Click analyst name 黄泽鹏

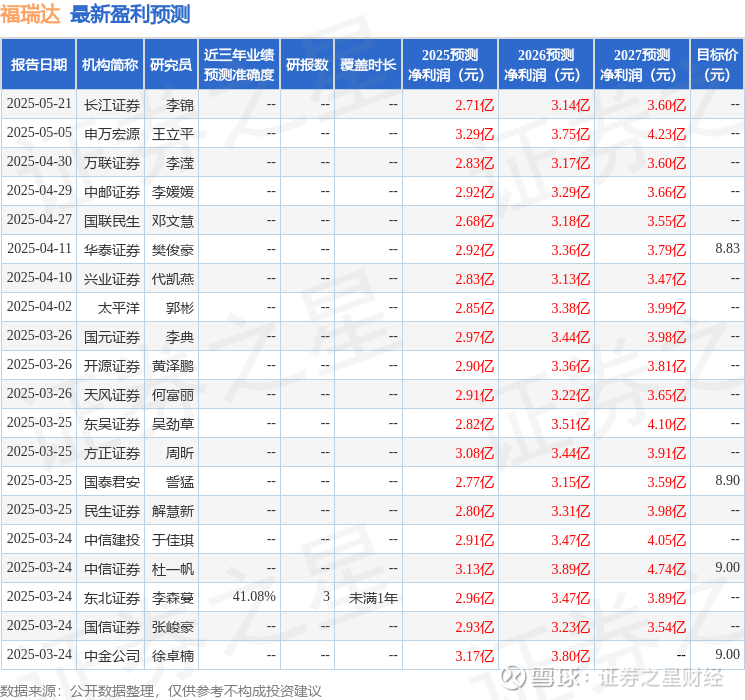click(x=172, y=366)
